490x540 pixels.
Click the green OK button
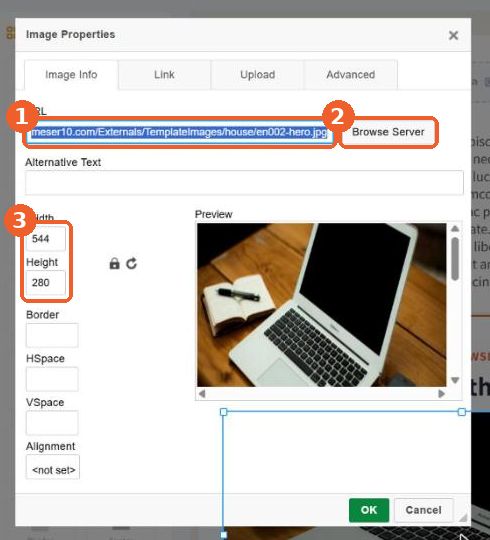(369, 510)
